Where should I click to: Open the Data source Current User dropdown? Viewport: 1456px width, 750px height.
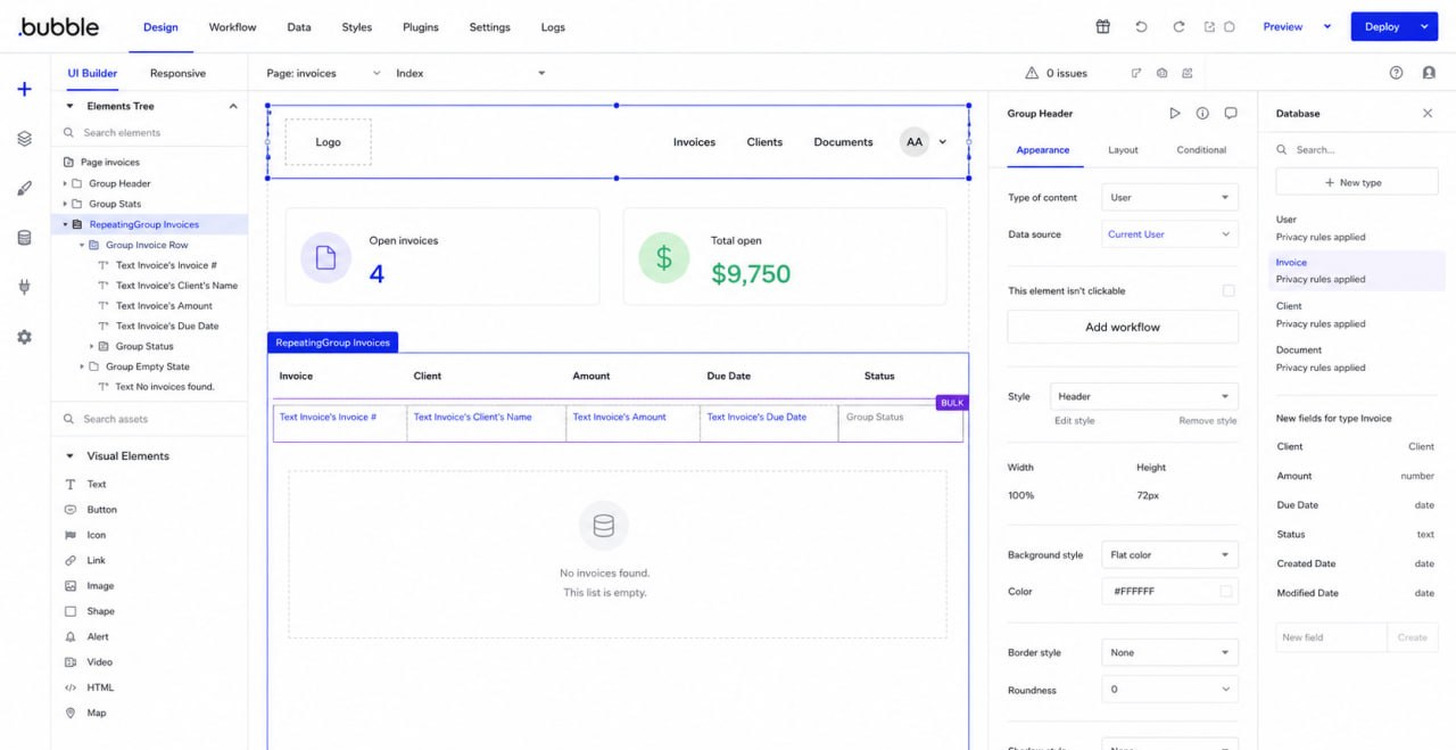pos(1169,234)
